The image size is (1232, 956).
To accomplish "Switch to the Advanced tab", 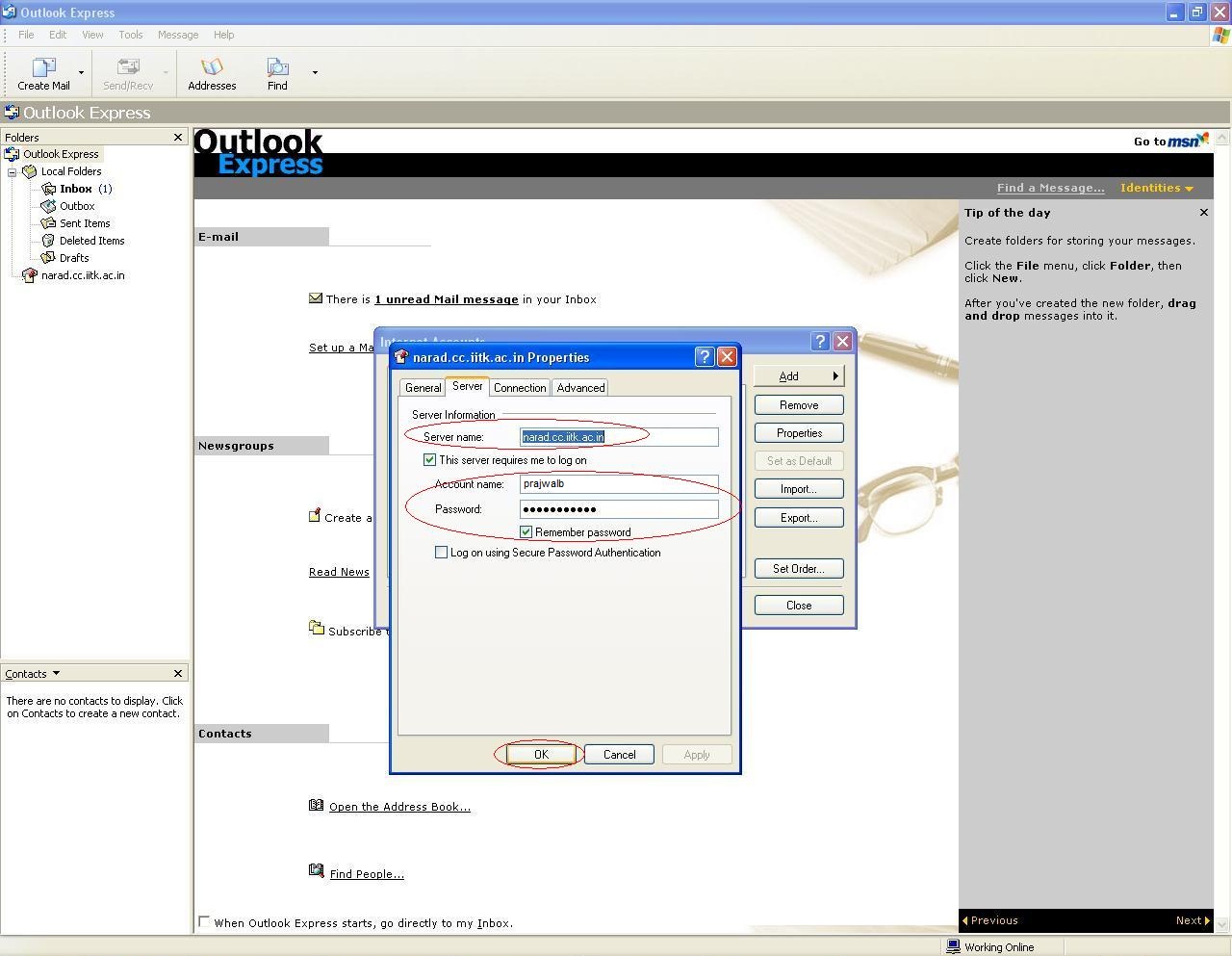I will [x=580, y=388].
